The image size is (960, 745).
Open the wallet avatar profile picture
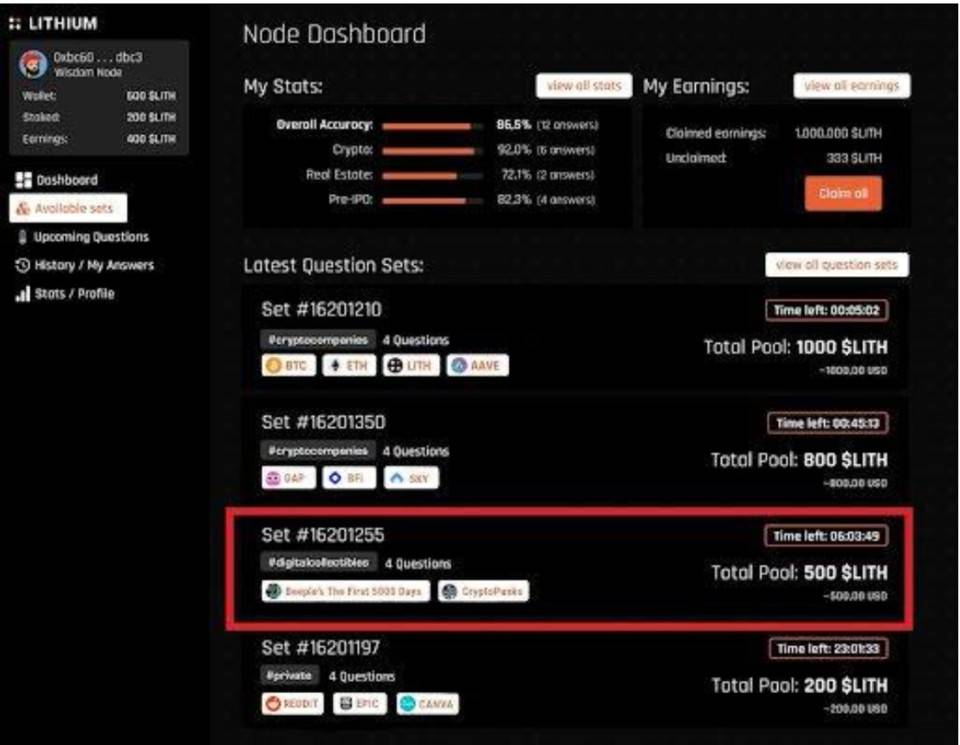pos(33,64)
